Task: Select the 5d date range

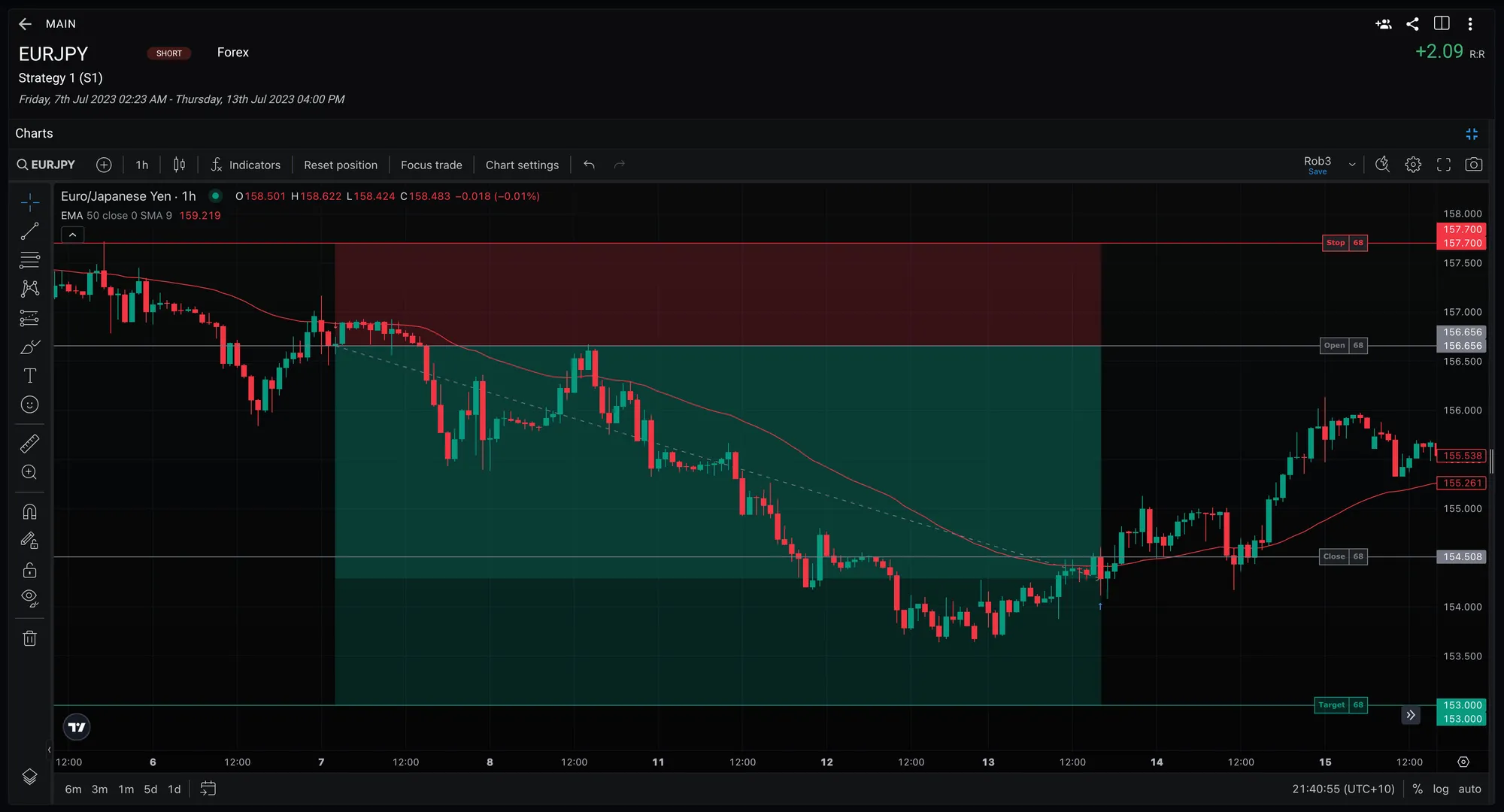Action: coord(150,789)
